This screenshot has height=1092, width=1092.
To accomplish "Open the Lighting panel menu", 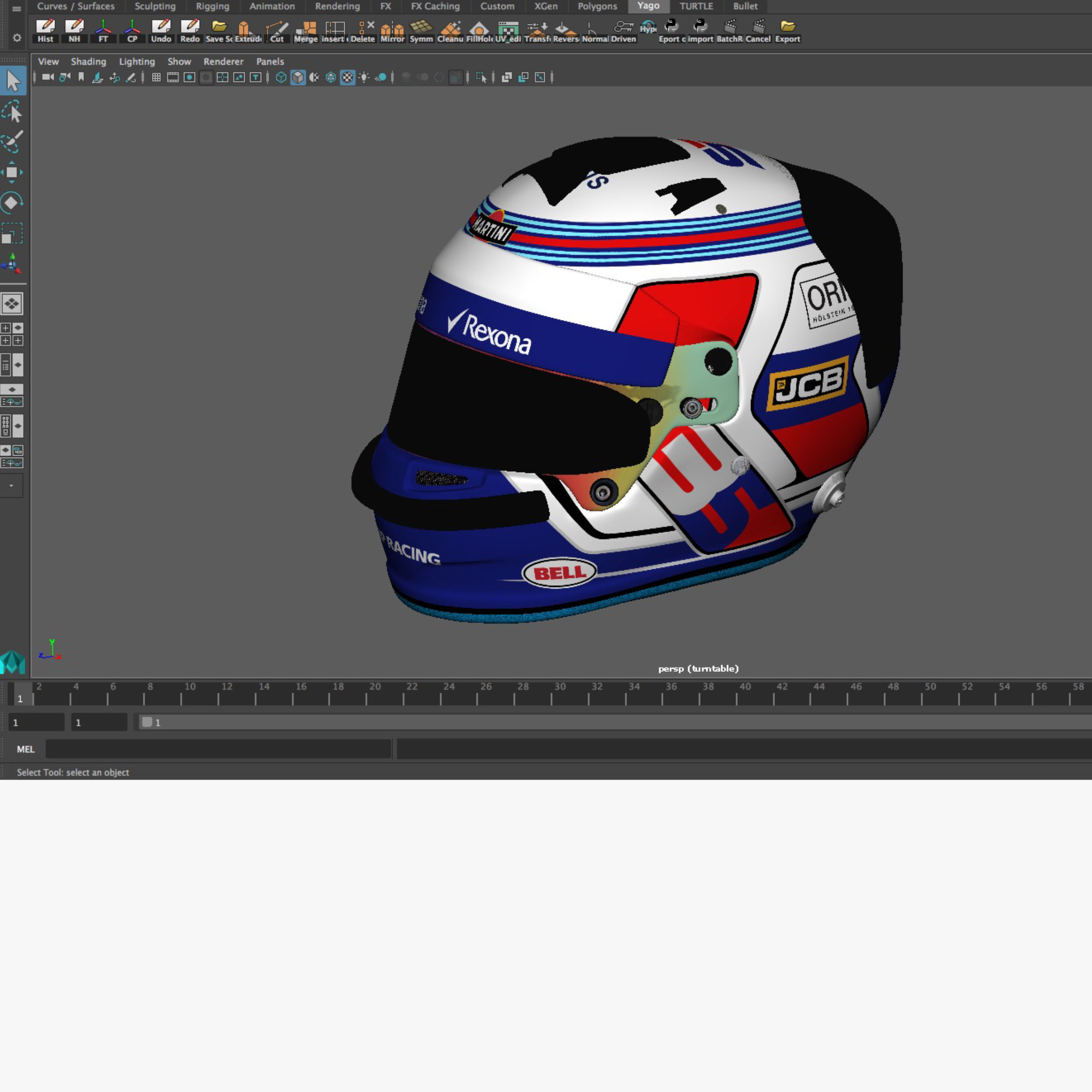I will [137, 62].
